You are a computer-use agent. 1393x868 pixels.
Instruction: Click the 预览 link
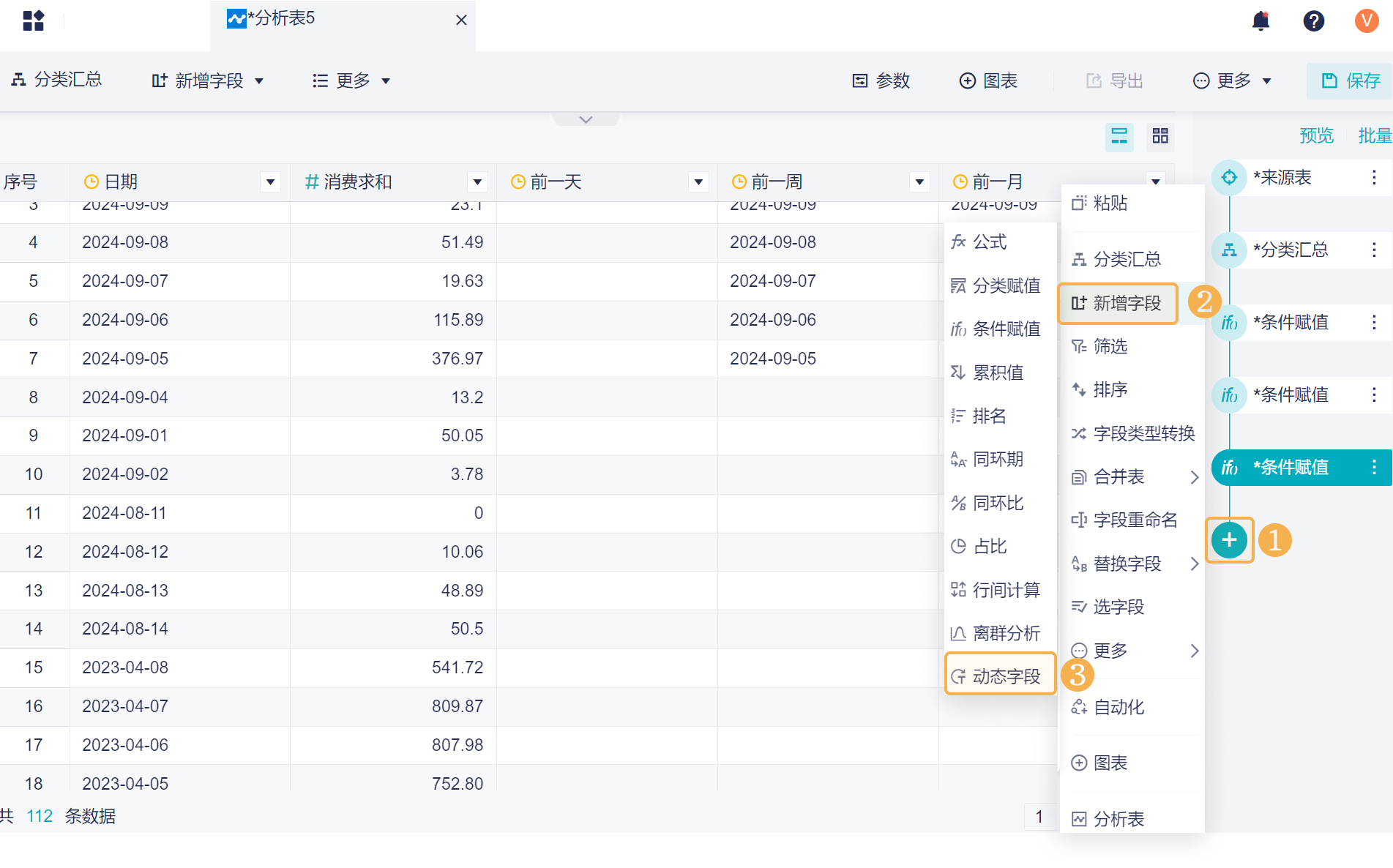(x=1316, y=135)
